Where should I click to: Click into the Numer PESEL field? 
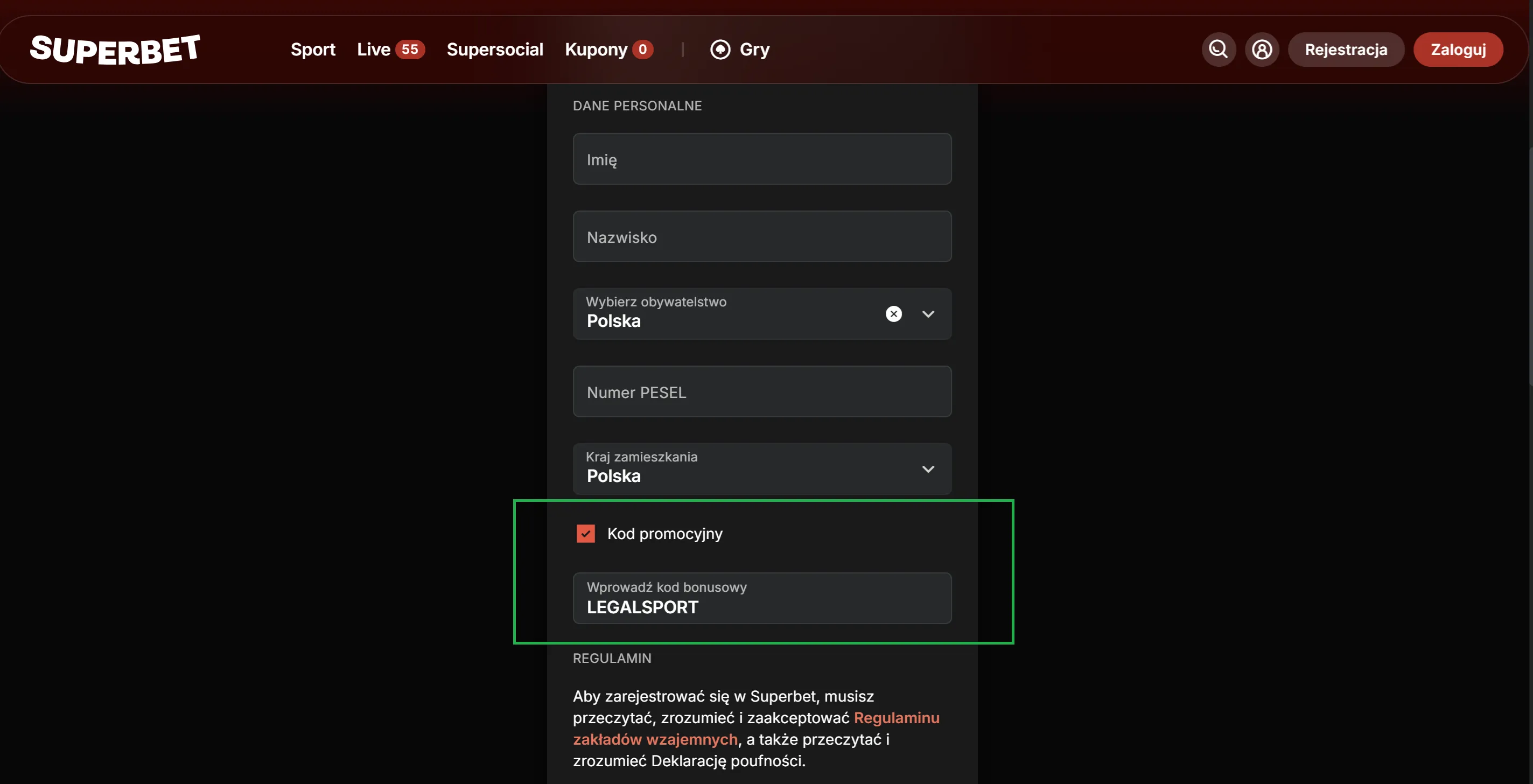[762, 391]
